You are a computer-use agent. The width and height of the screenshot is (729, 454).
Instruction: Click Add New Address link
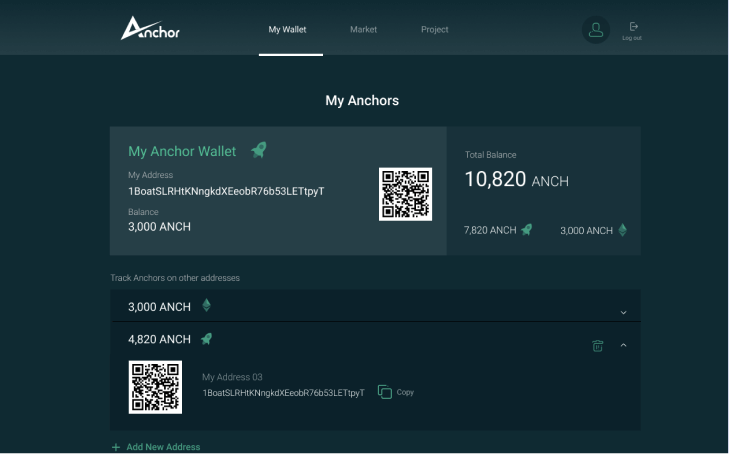point(163,447)
